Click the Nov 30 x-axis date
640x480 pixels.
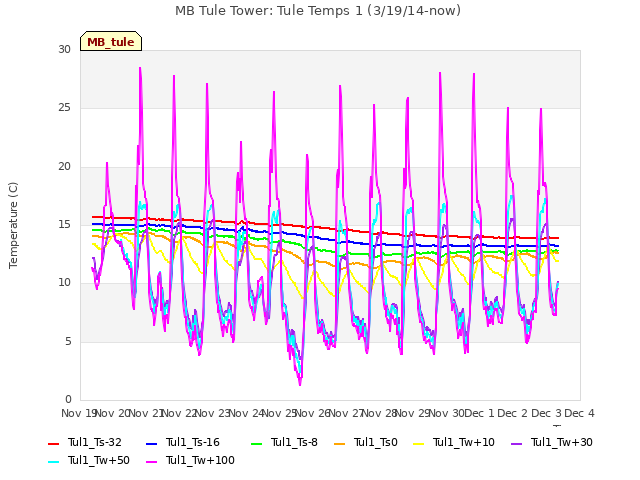447,413
